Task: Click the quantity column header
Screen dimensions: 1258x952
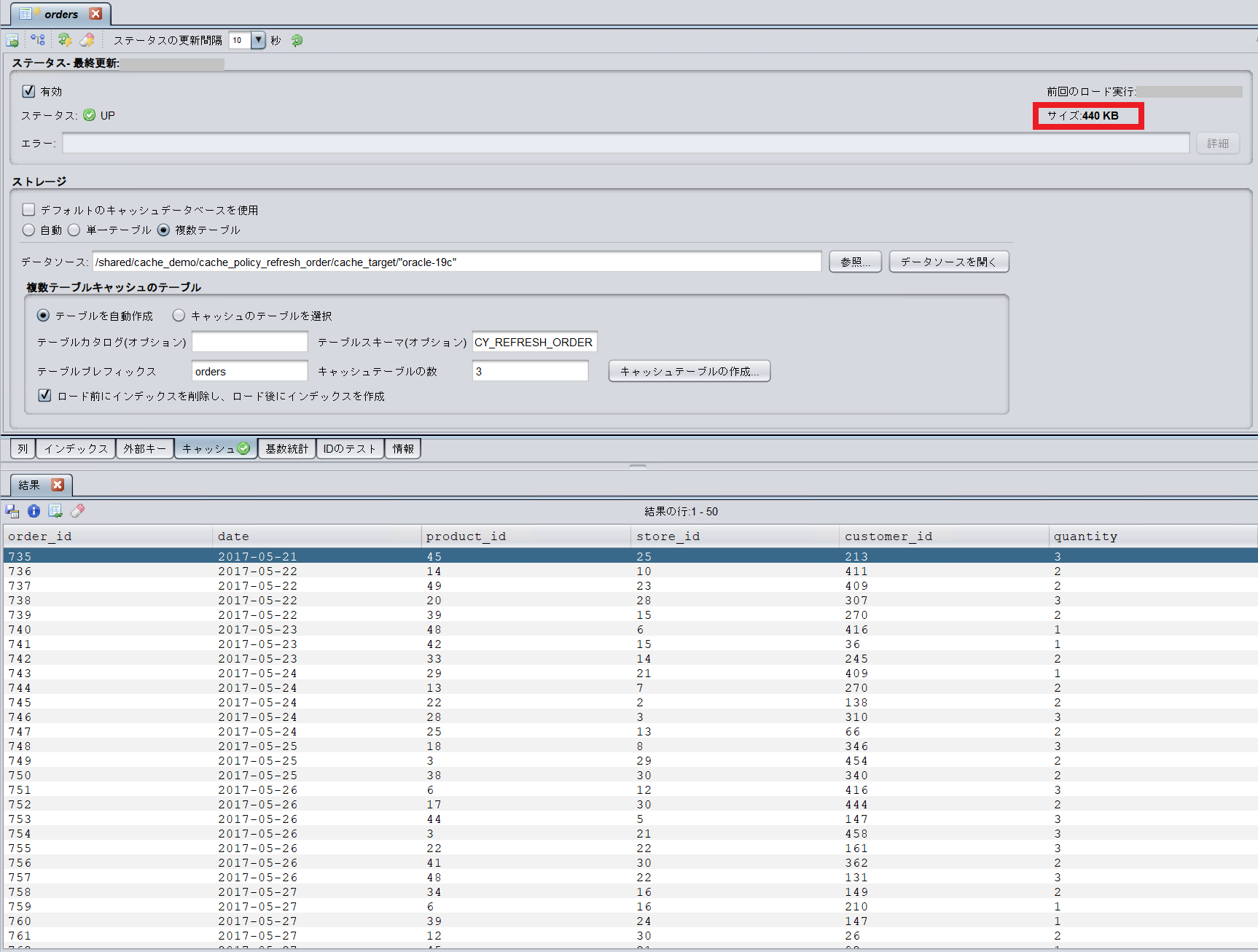Action: pos(1154,537)
